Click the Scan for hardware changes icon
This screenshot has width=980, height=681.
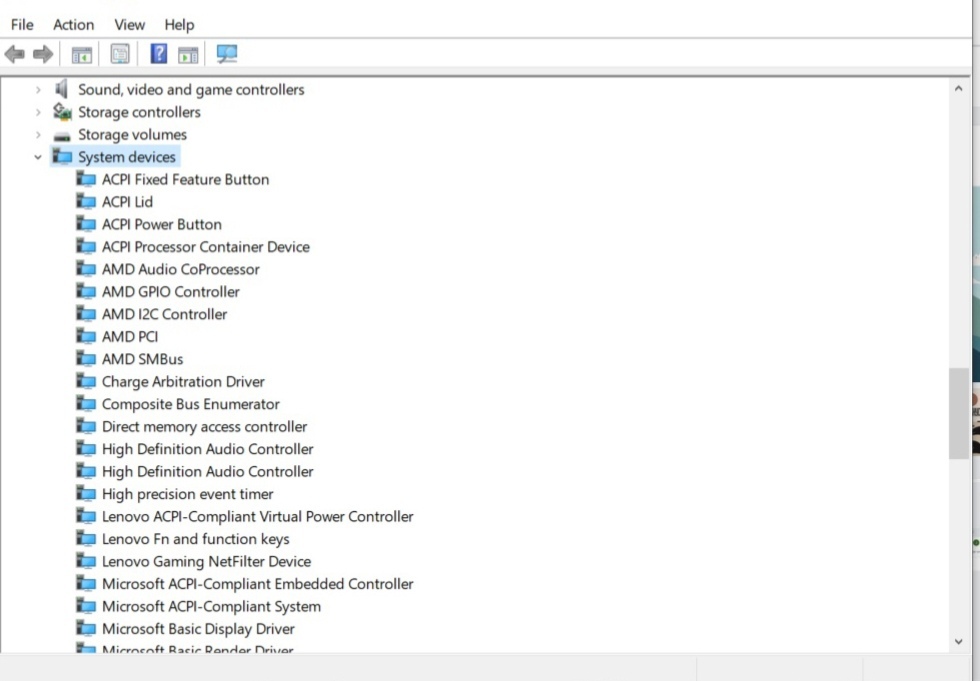226,53
